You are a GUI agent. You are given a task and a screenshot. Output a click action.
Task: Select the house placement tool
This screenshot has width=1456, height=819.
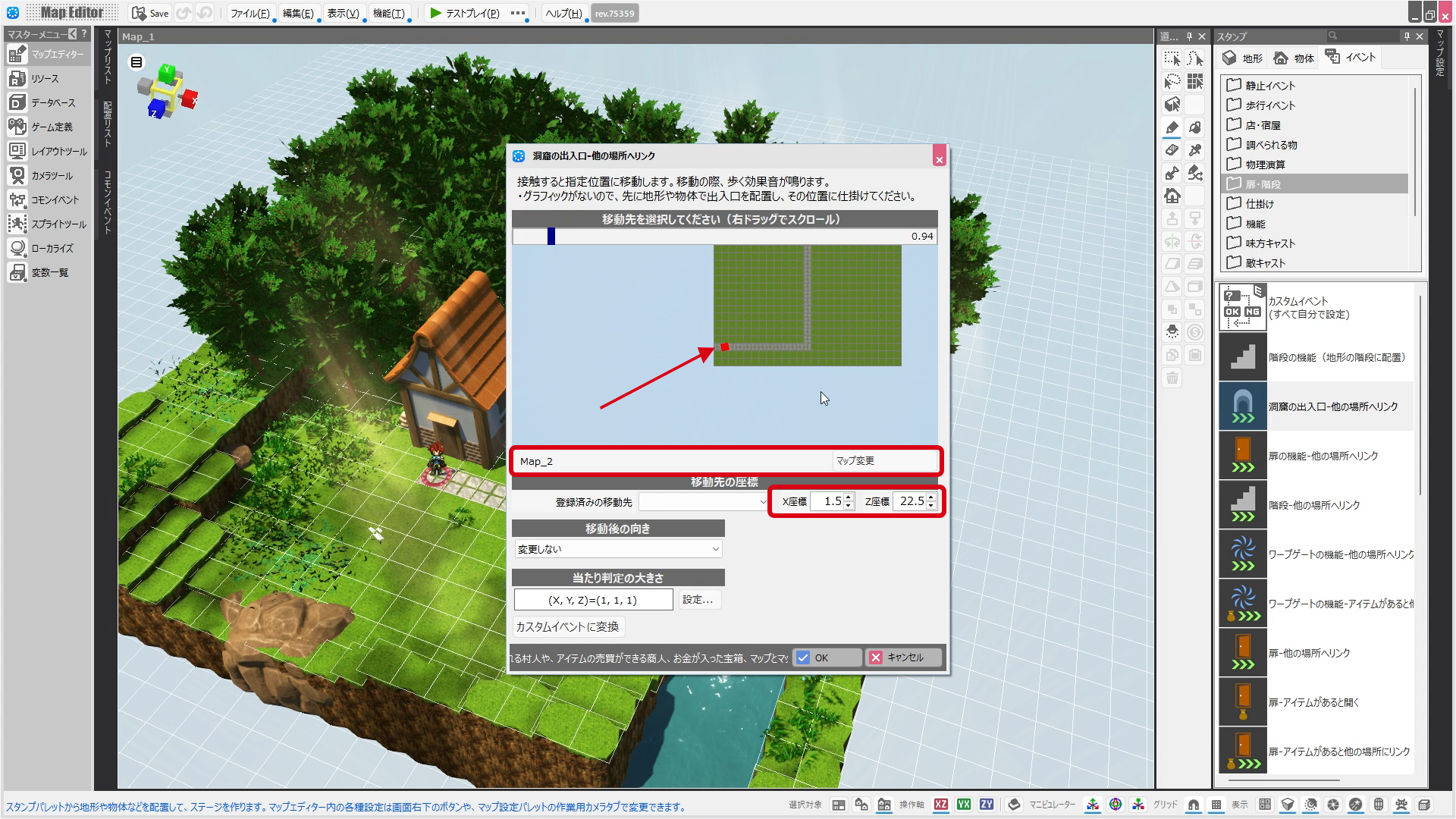tap(1172, 196)
